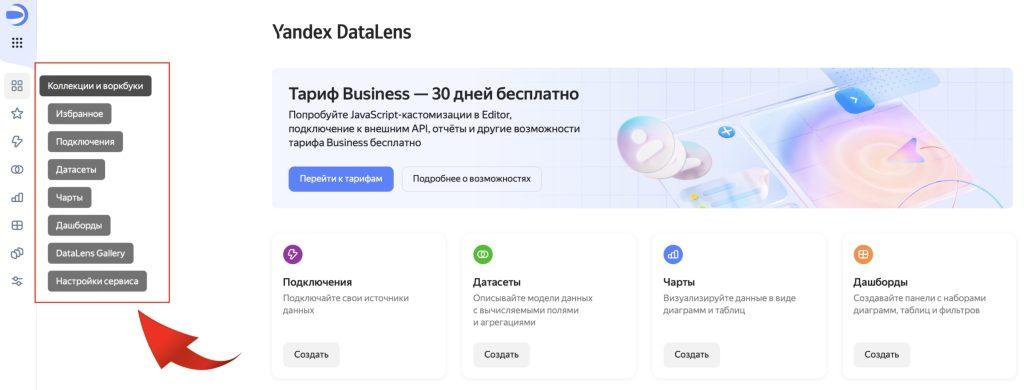Open Charts bar-graph icon in sidebar

tap(18, 197)
